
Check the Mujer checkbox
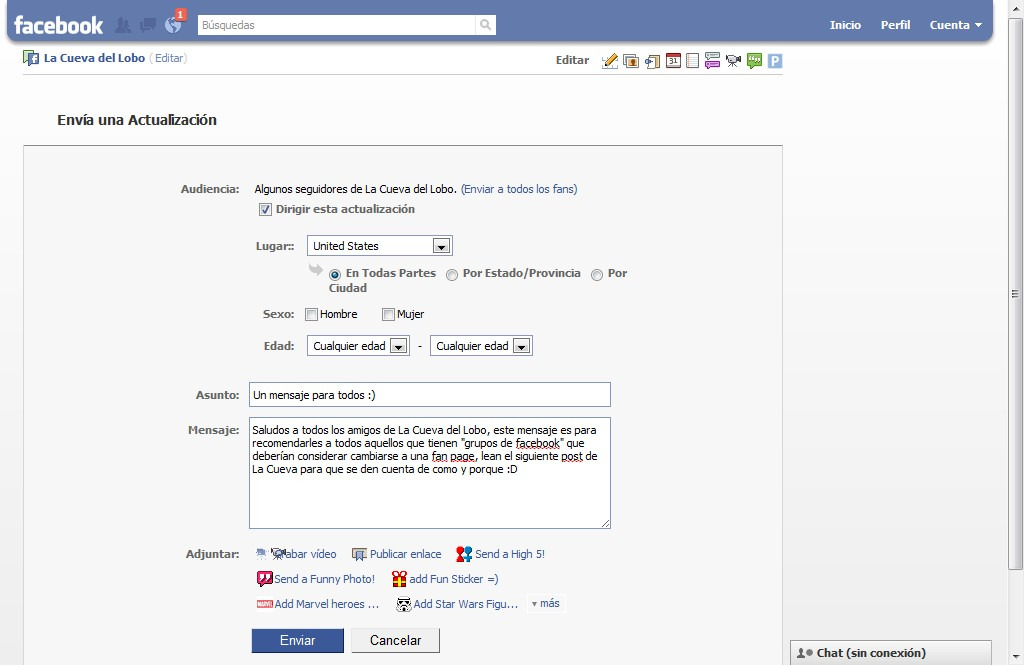(388, 314)
